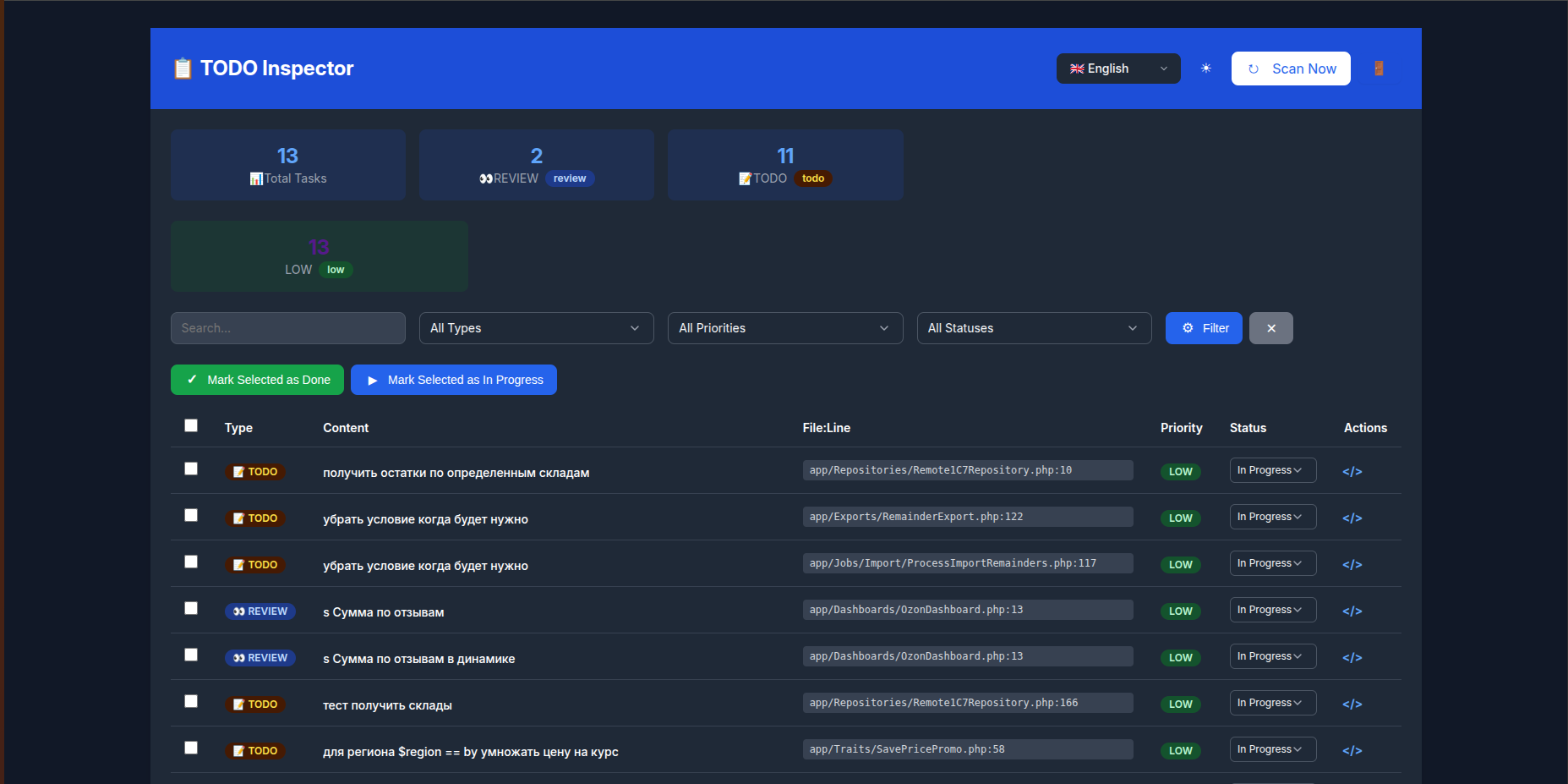This screenshot has height=784, width=1568.
Task: Open the English language selector
Action: (1117, 69)
